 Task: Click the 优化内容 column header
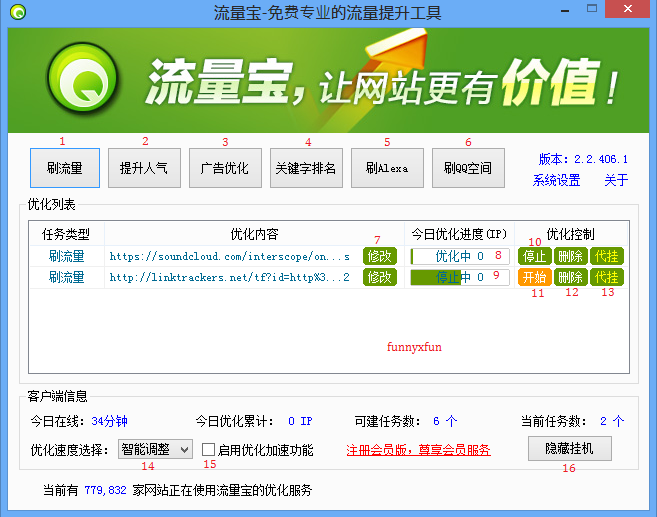(x=254, y=234)
